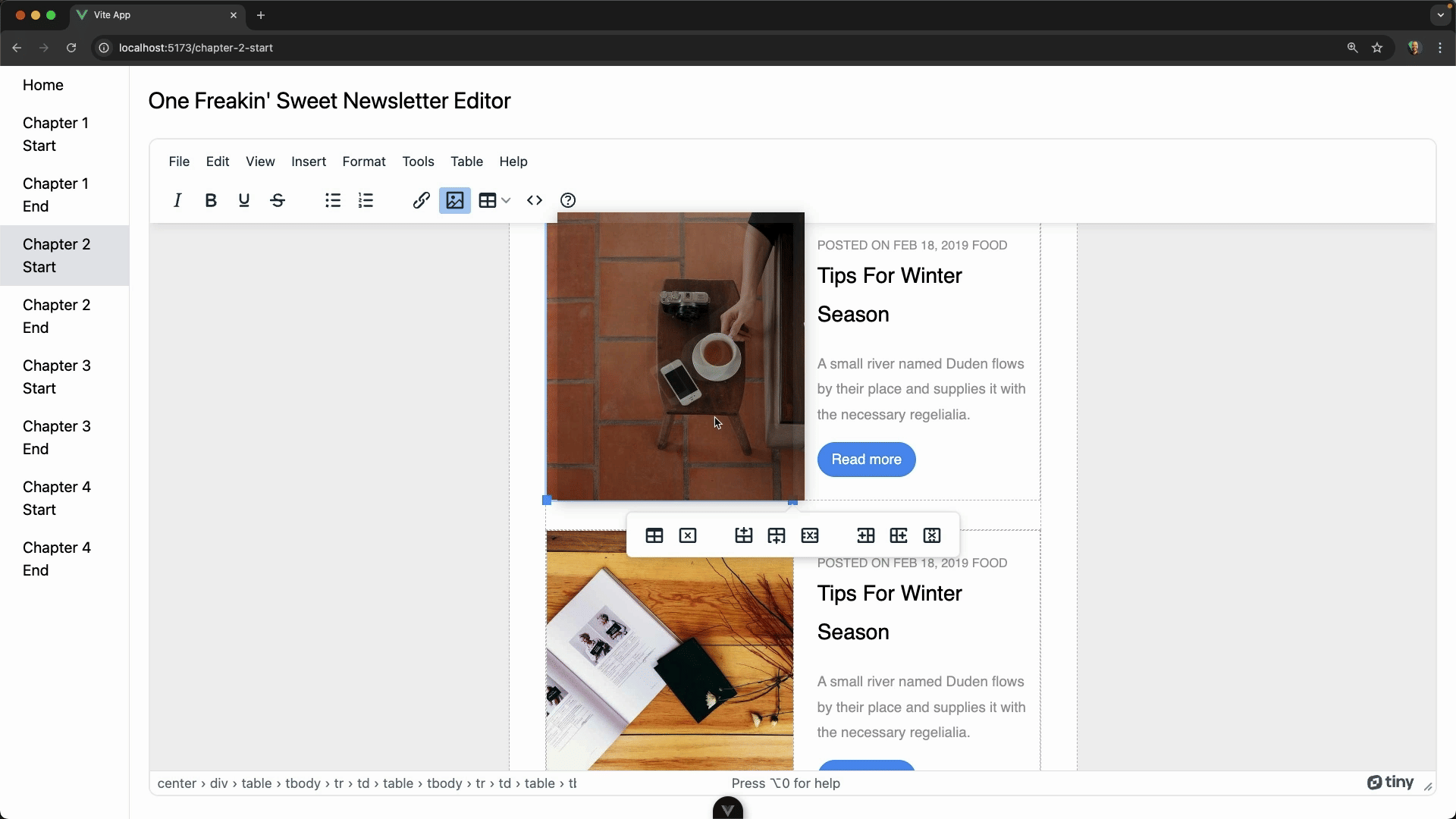The height and width of the screenshot is (819, 1456).
Task: Insert a bullet list
Action: coord(333,200)
